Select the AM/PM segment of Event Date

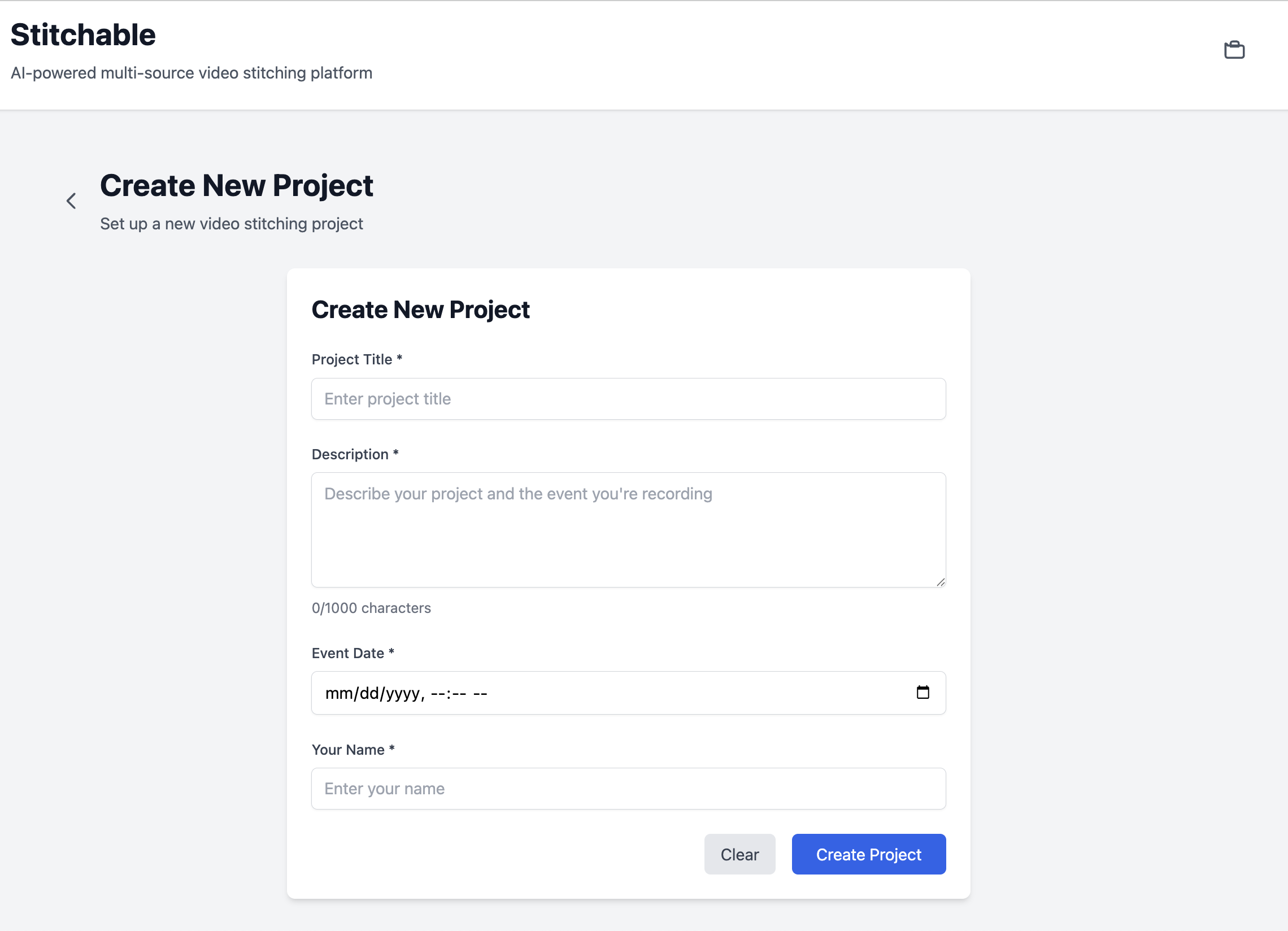coord(480,693)
